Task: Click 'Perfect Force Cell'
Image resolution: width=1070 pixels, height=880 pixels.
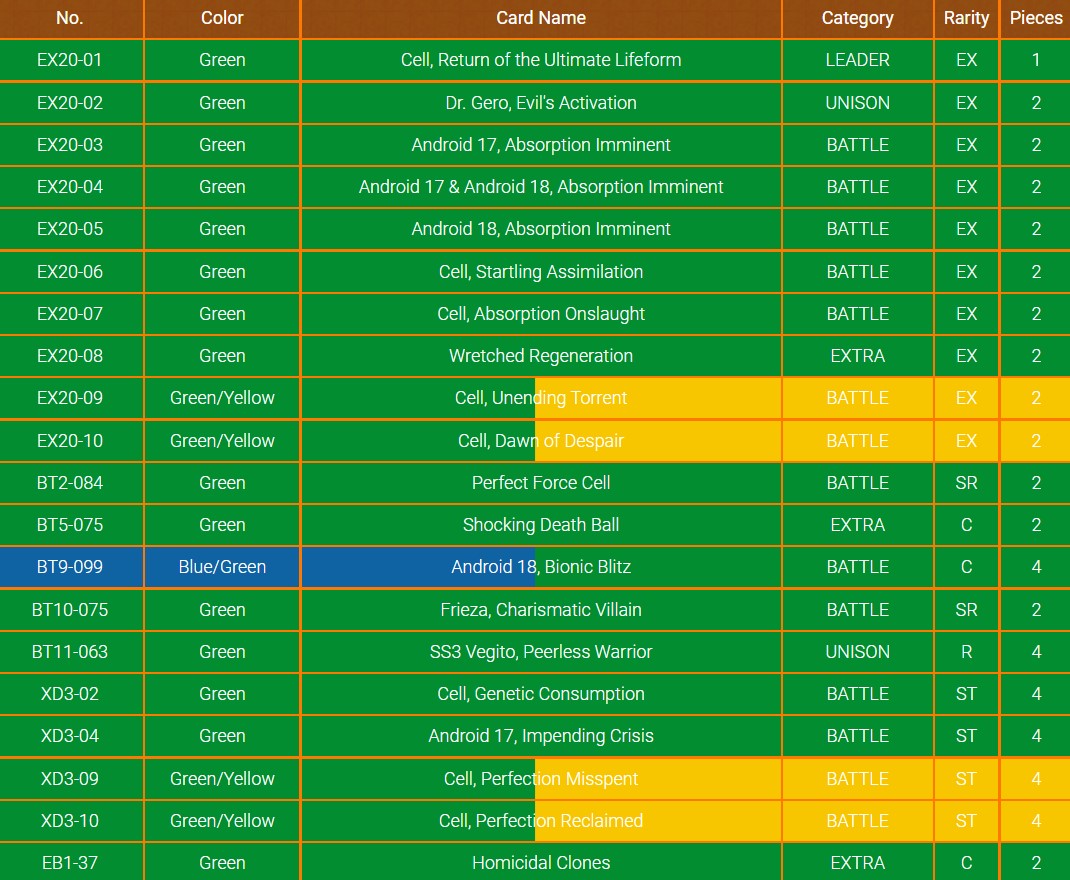Action: point(540,483)
